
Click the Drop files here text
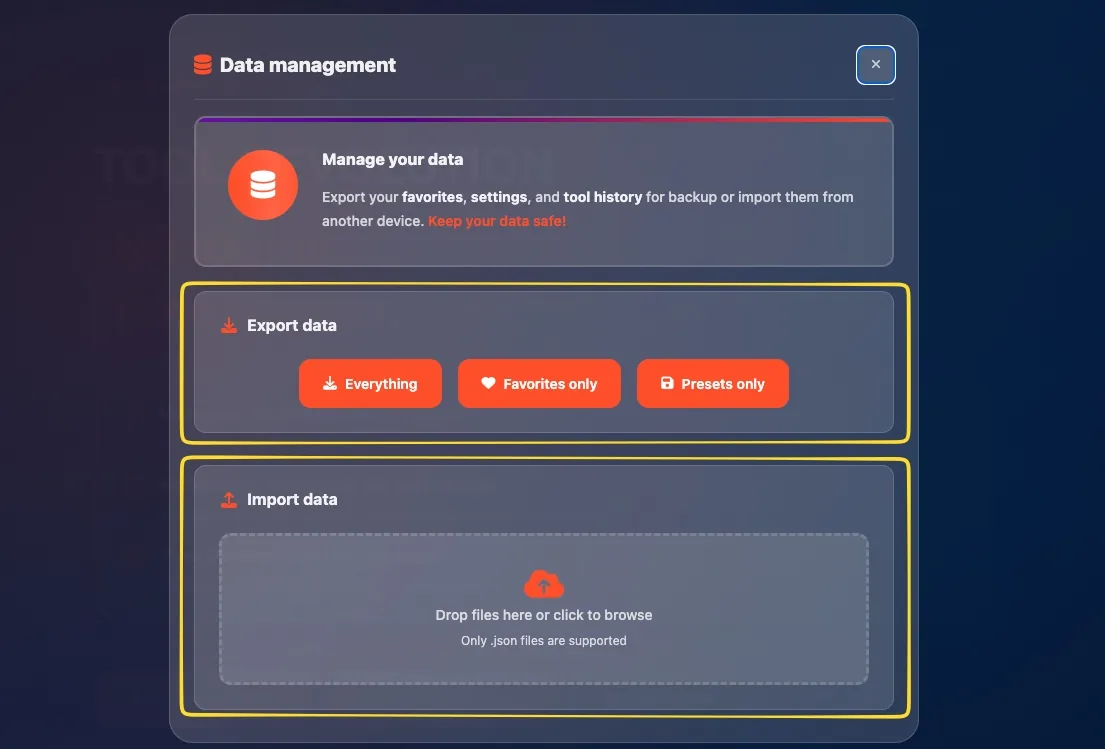click(544, 615)
